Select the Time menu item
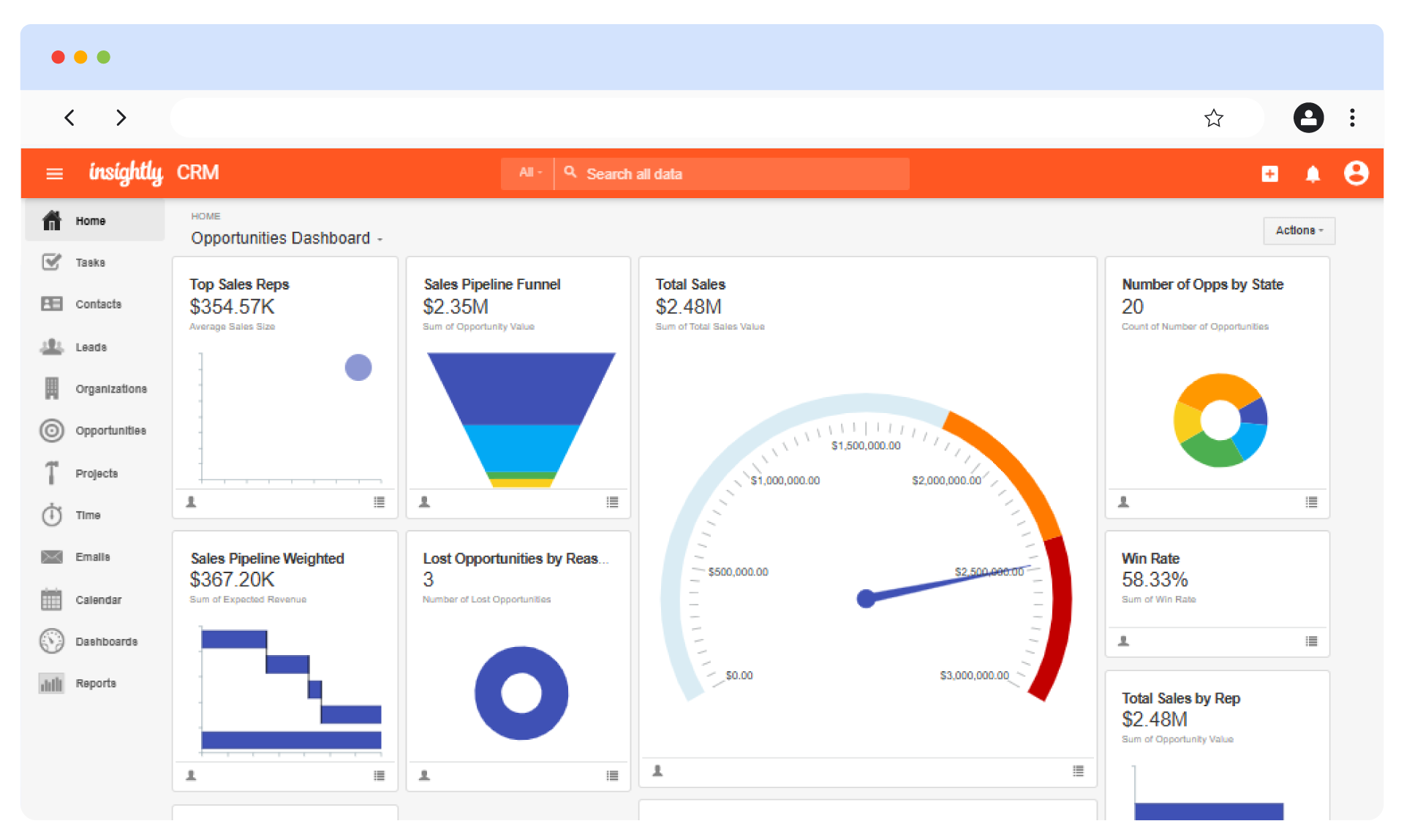Viewport: 1404px width, 840px height. coord(87,514)
